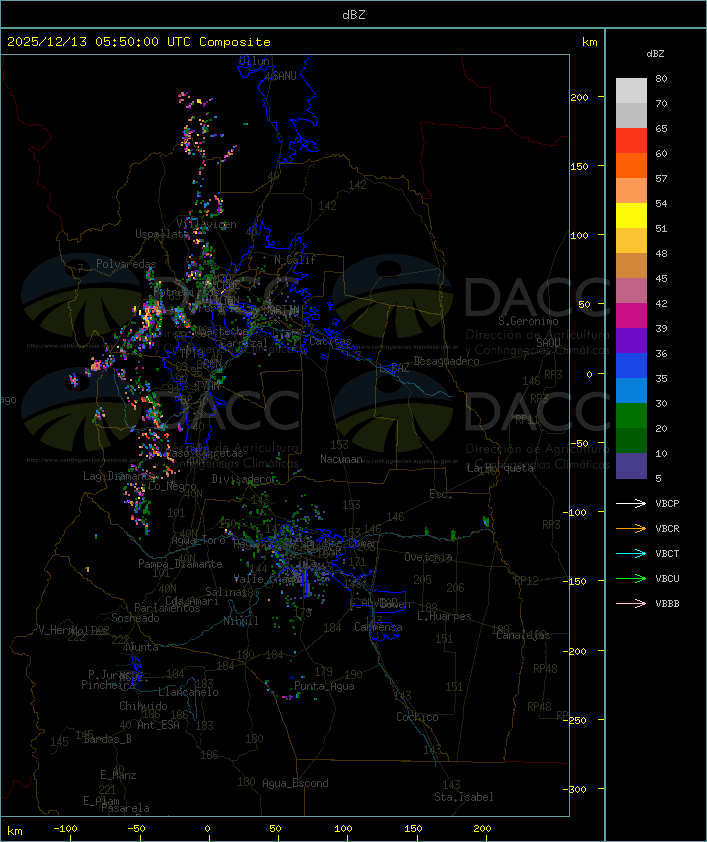Select the dark green 10 dBZ swatch

[x=631, y=441]
